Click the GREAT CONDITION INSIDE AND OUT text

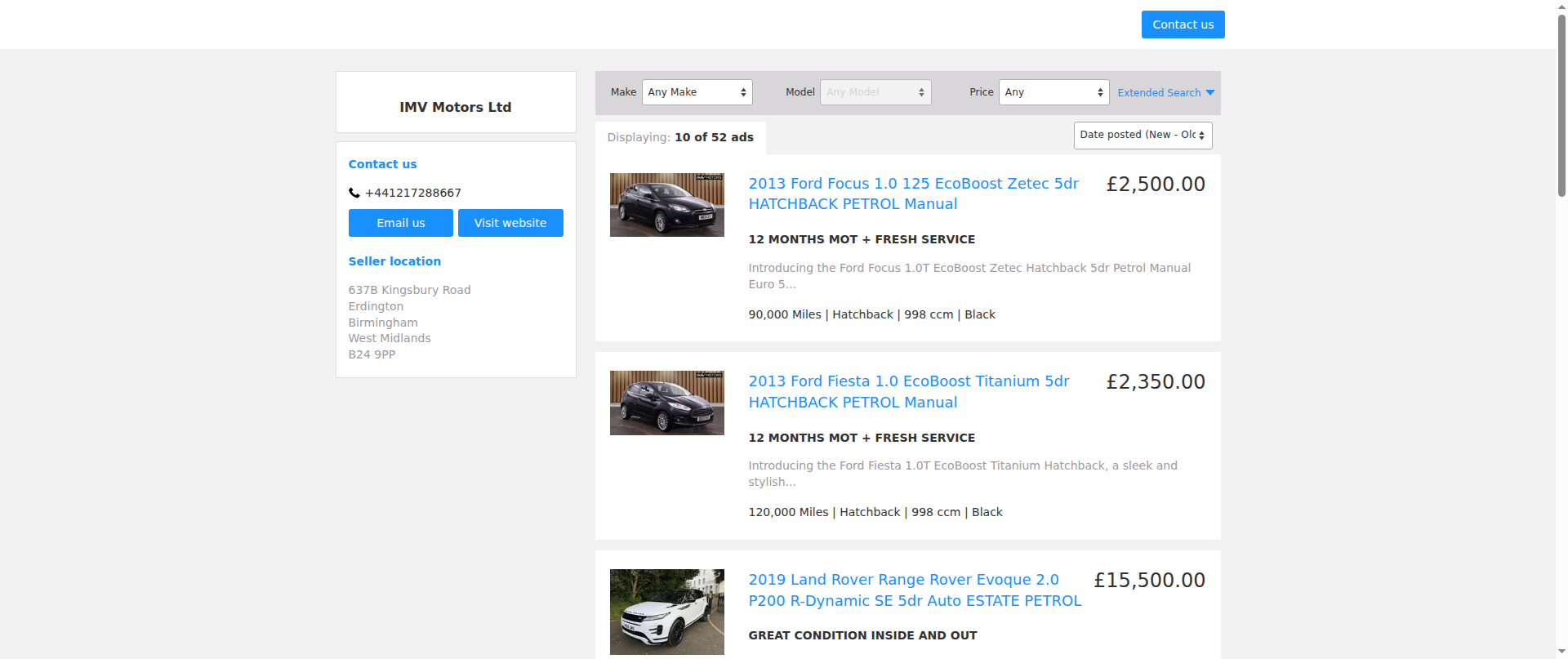[862, 635]
